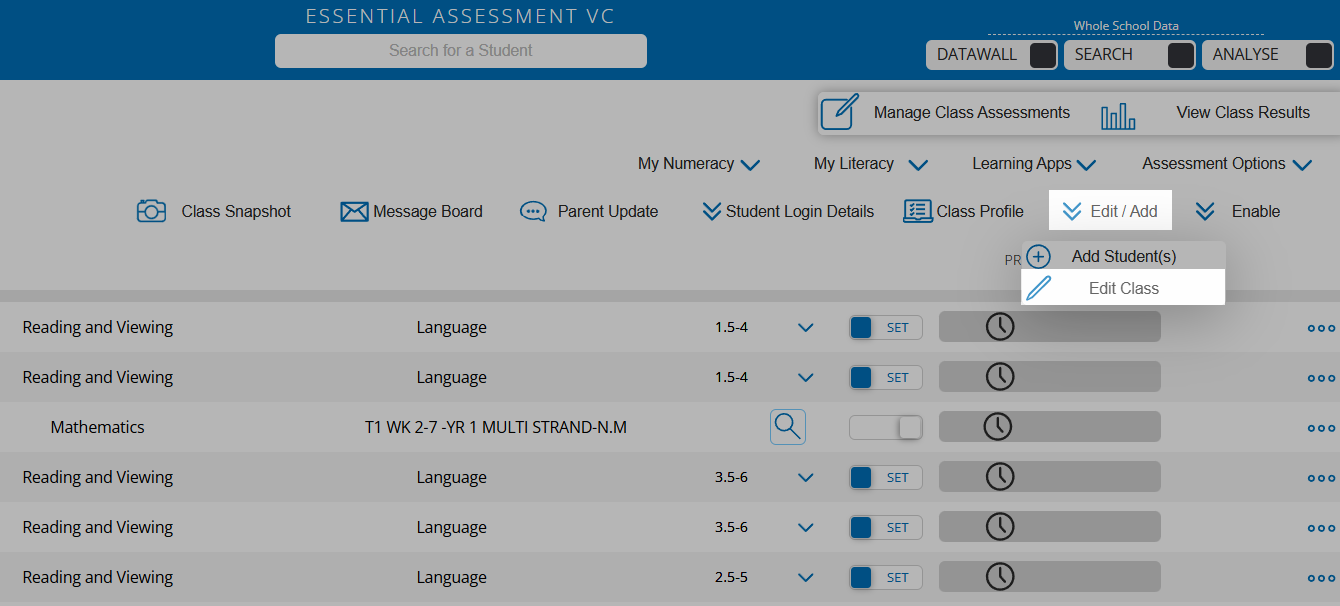Click the Message Board envelope icon
1340x606 pixels.
354,212
